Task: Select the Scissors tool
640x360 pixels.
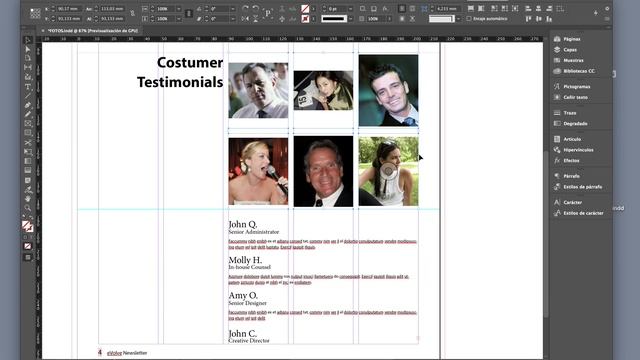Action: (28, 142)
